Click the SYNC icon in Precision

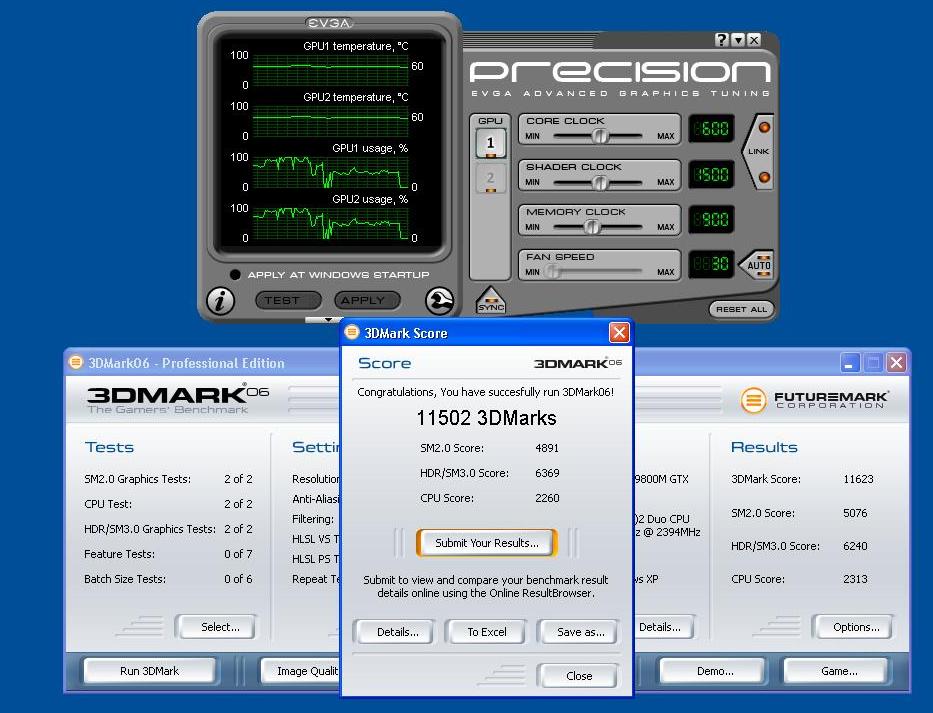[x=491, y=299]
